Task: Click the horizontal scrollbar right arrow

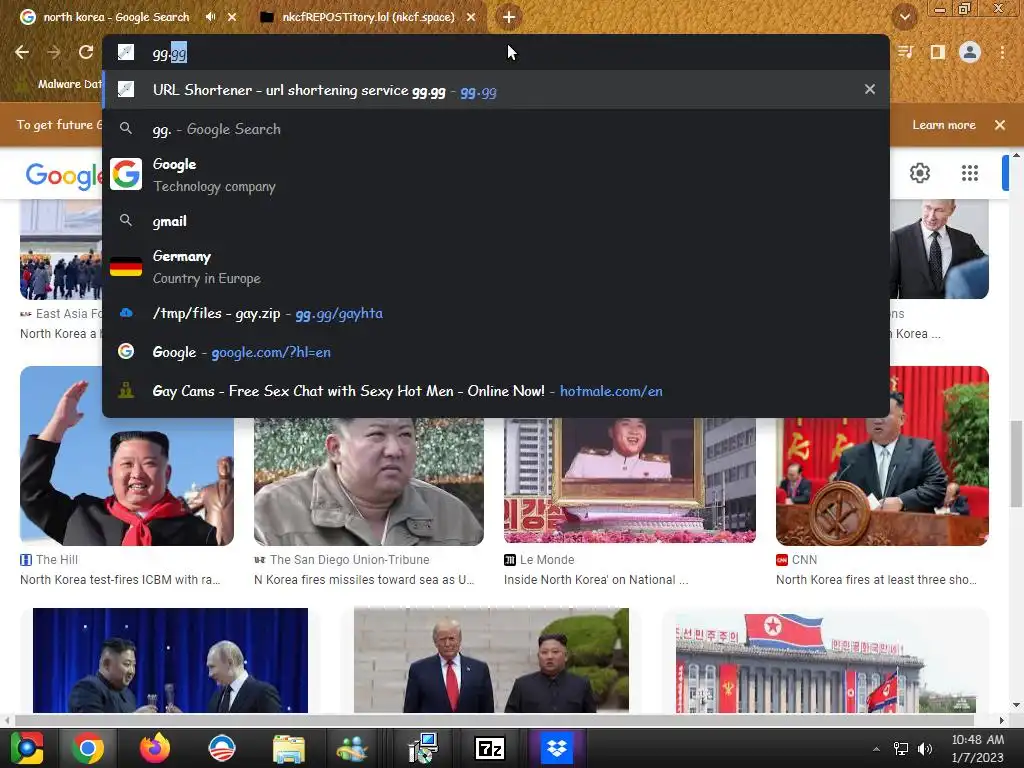Action: point(1001,720)
